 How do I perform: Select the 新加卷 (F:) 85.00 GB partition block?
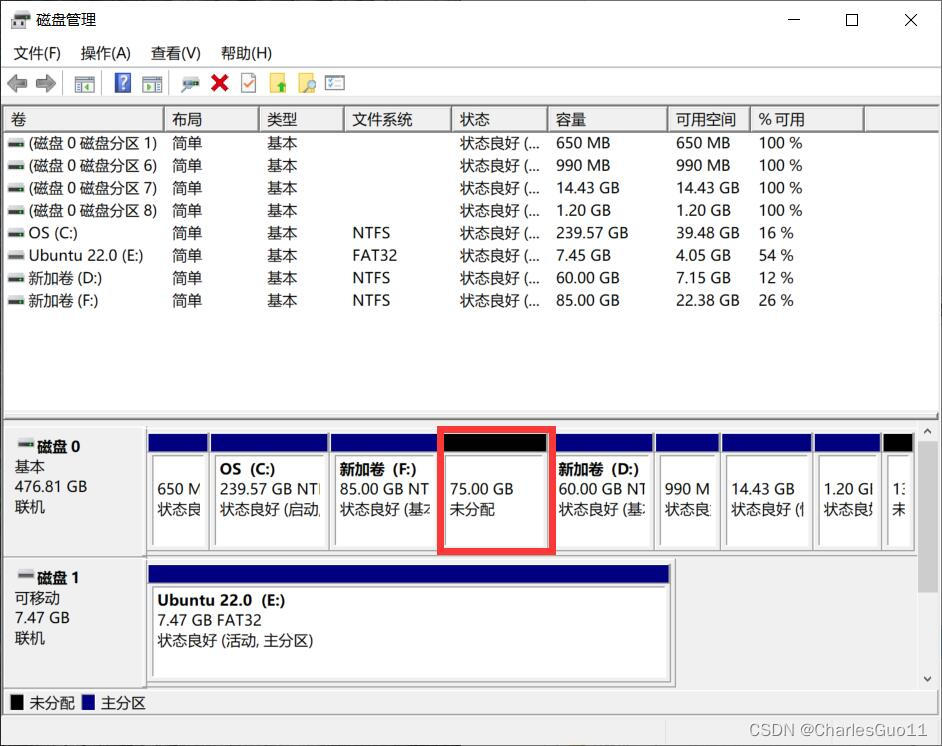point(384,491)
